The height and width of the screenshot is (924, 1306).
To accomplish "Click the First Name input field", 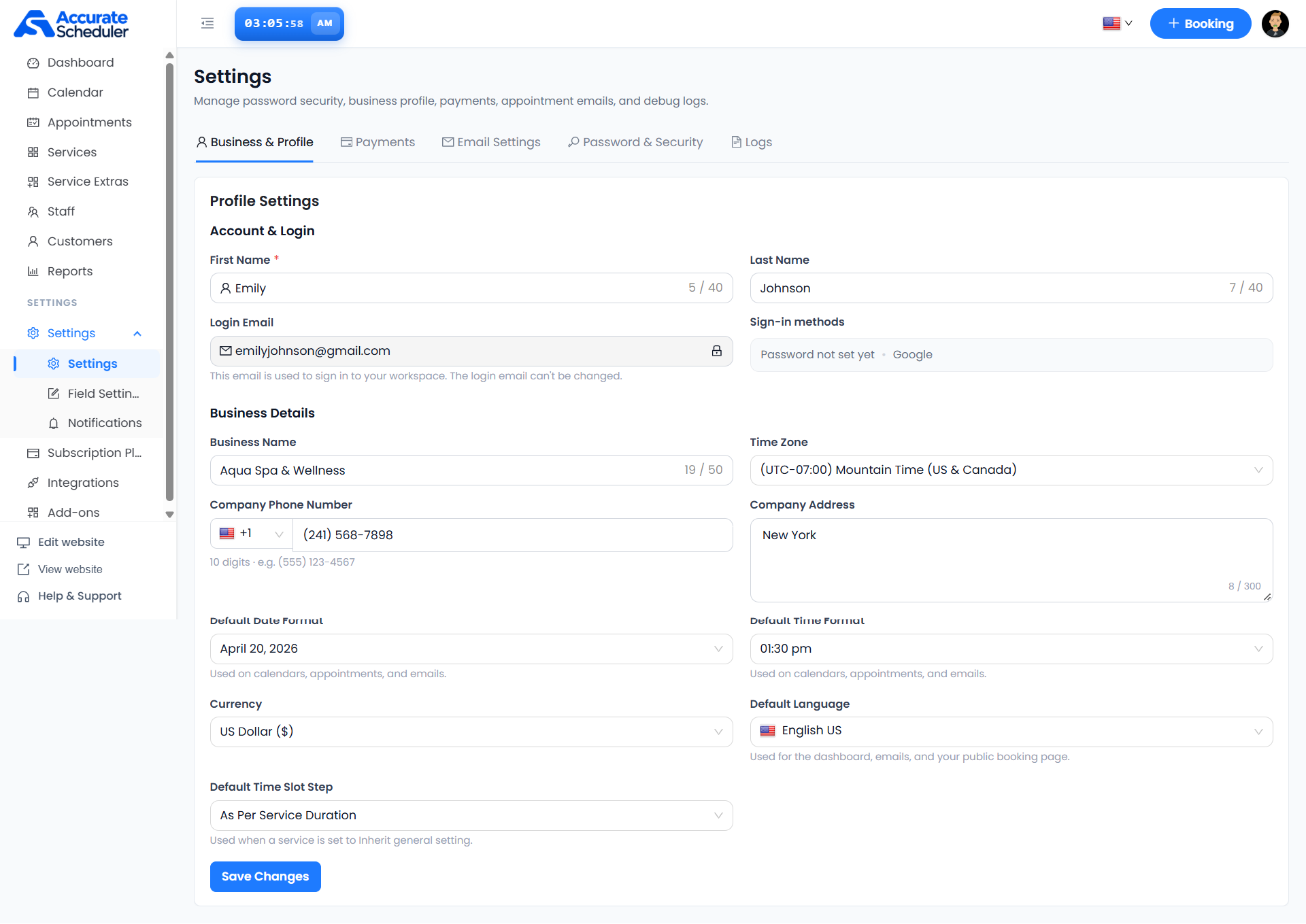I will click(x=471, y=288).
